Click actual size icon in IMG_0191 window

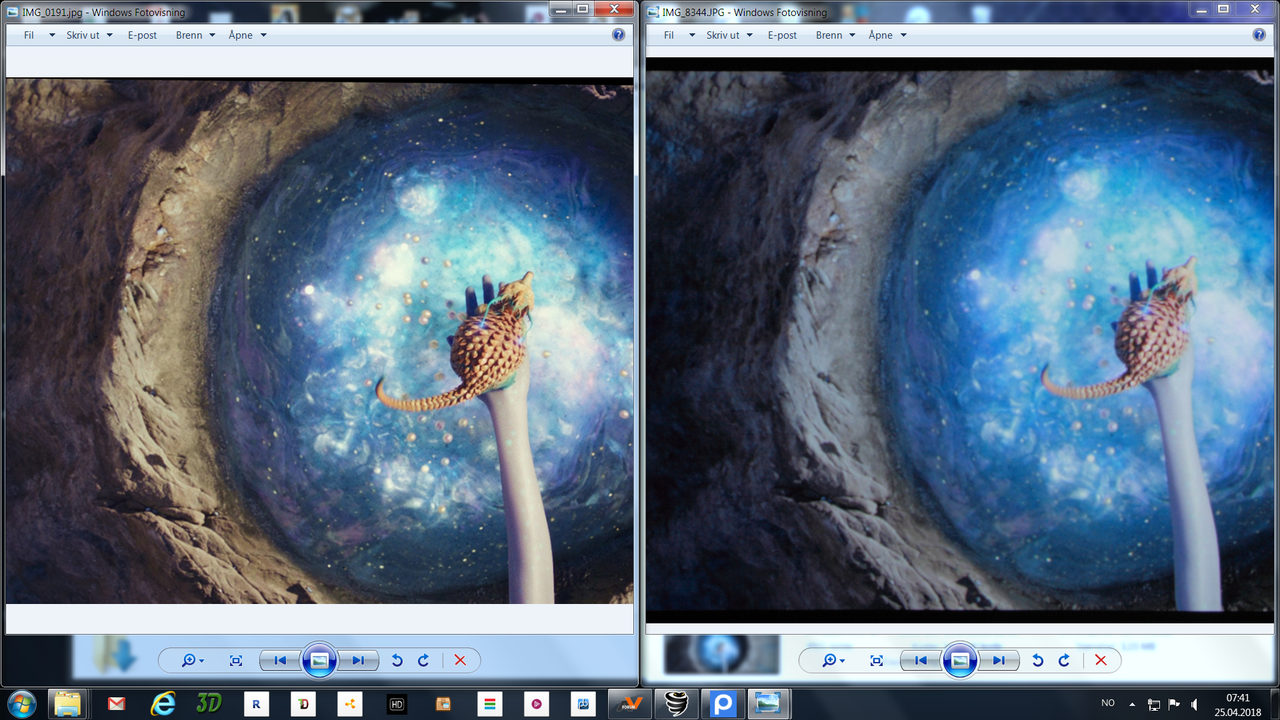point(236,660)
